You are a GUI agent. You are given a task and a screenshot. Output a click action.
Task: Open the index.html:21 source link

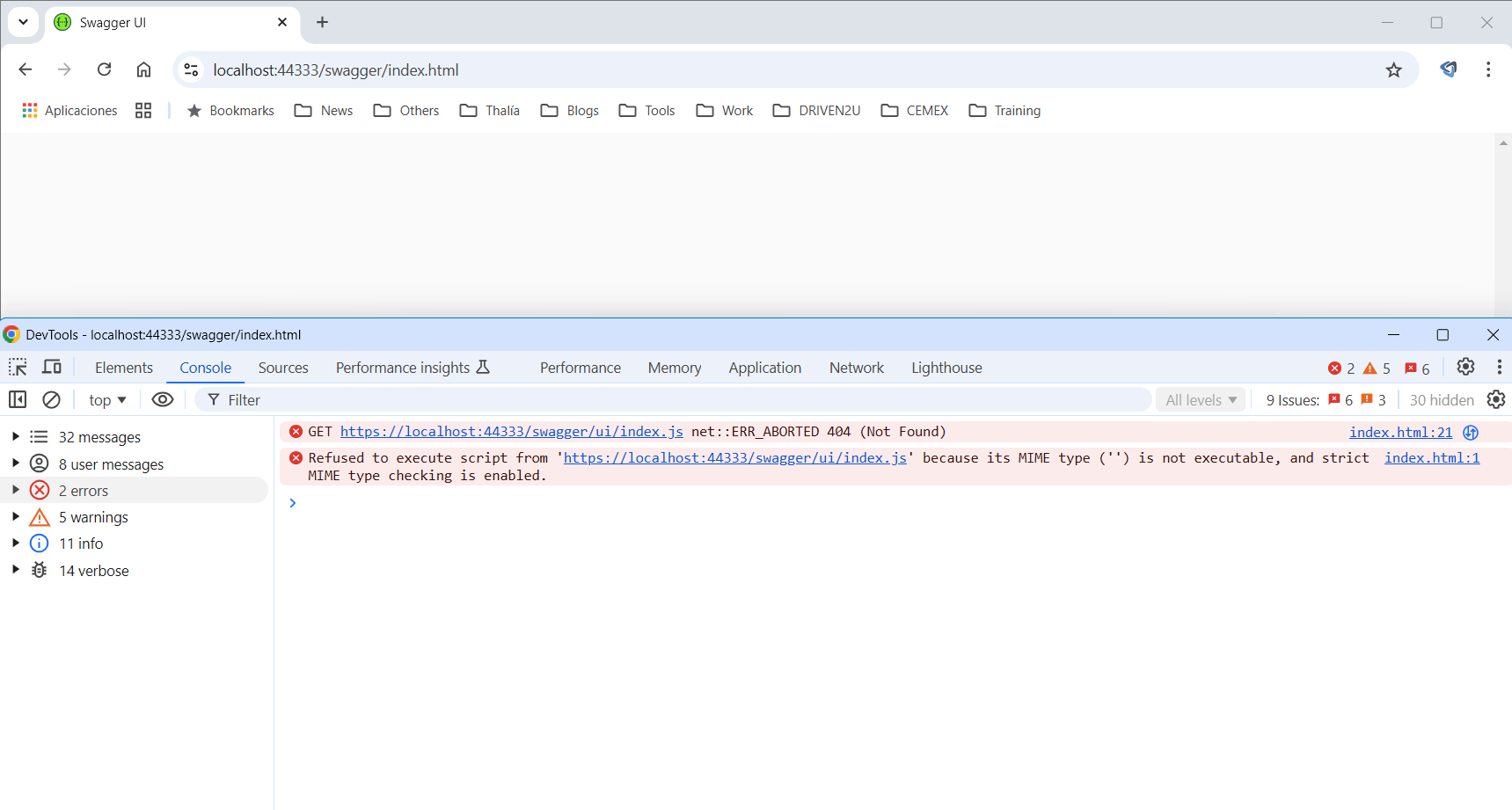[1400, 432]
